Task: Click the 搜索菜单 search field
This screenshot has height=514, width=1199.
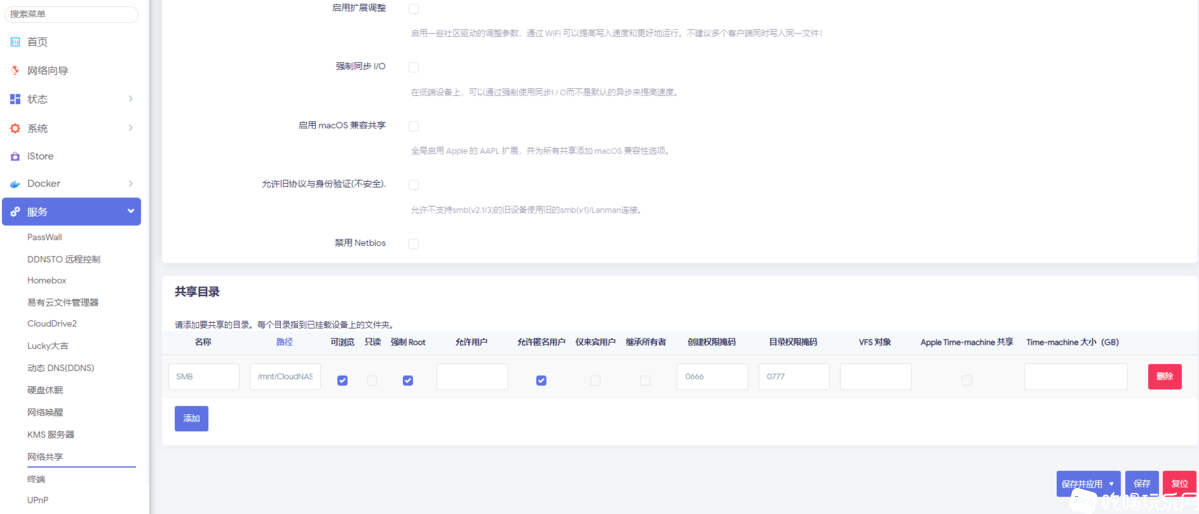Action: (x=73, y=15)
